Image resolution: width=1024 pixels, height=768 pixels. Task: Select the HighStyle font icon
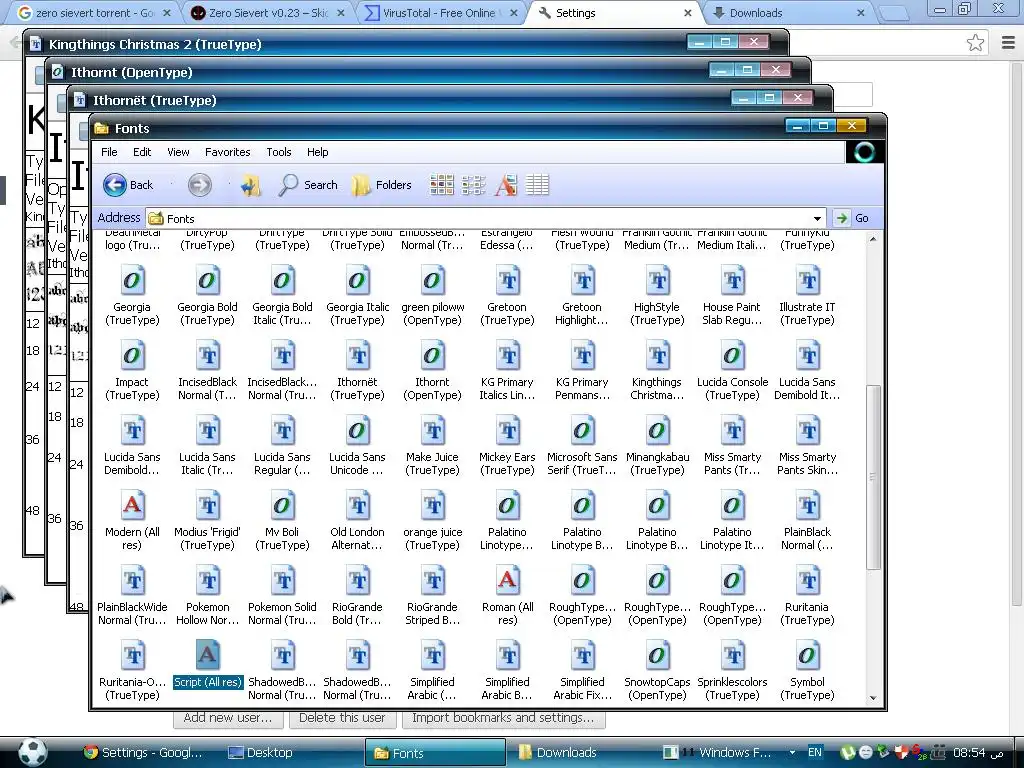point(658,281)
